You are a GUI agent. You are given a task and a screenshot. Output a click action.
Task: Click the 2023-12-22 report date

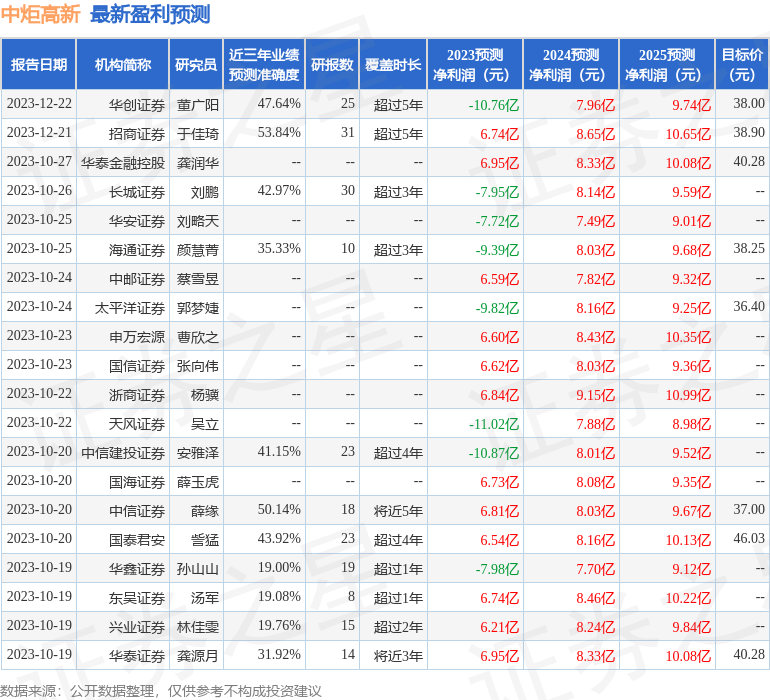pos(39,104)
